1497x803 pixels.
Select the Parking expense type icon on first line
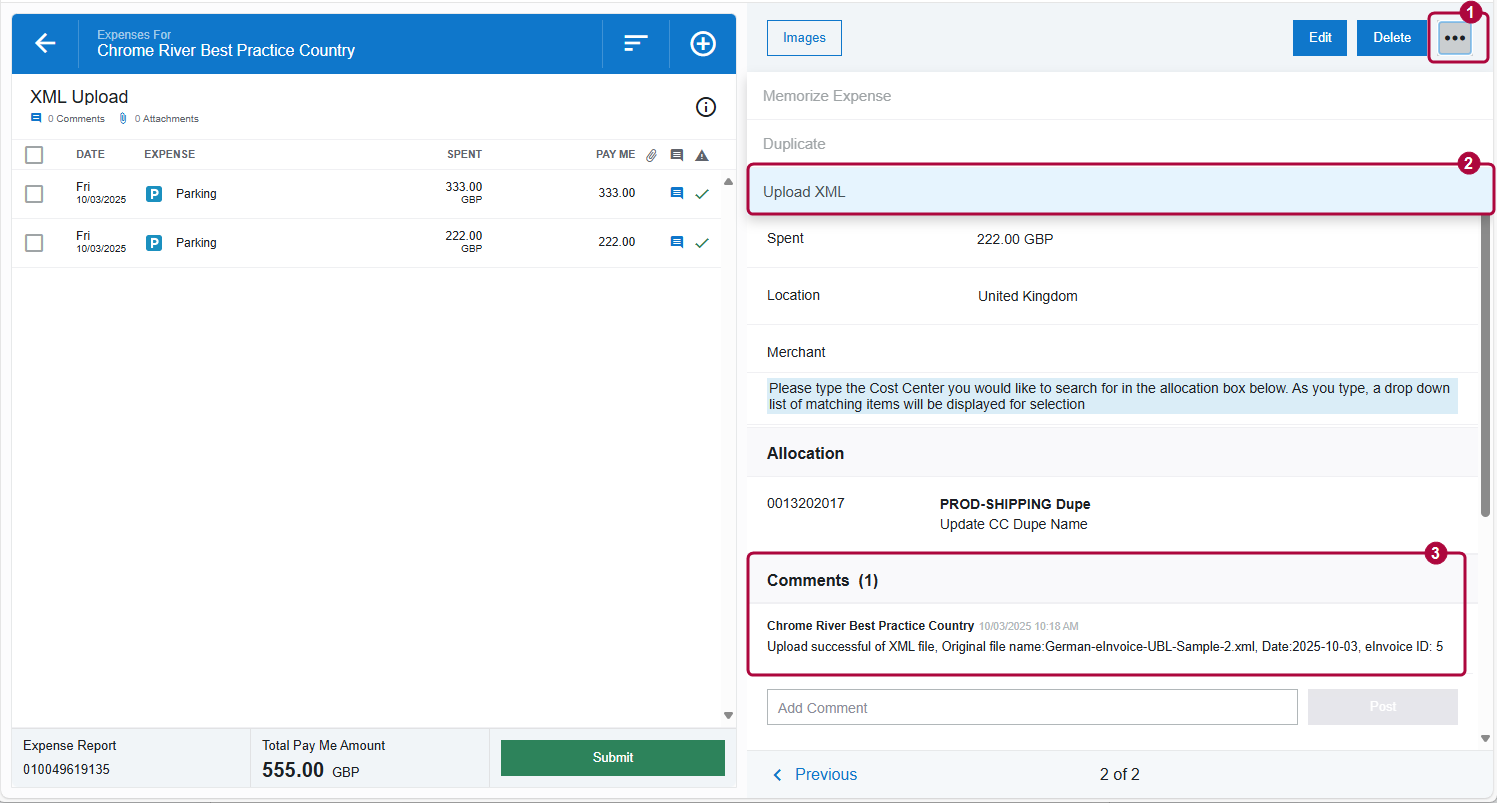[153, 193]
